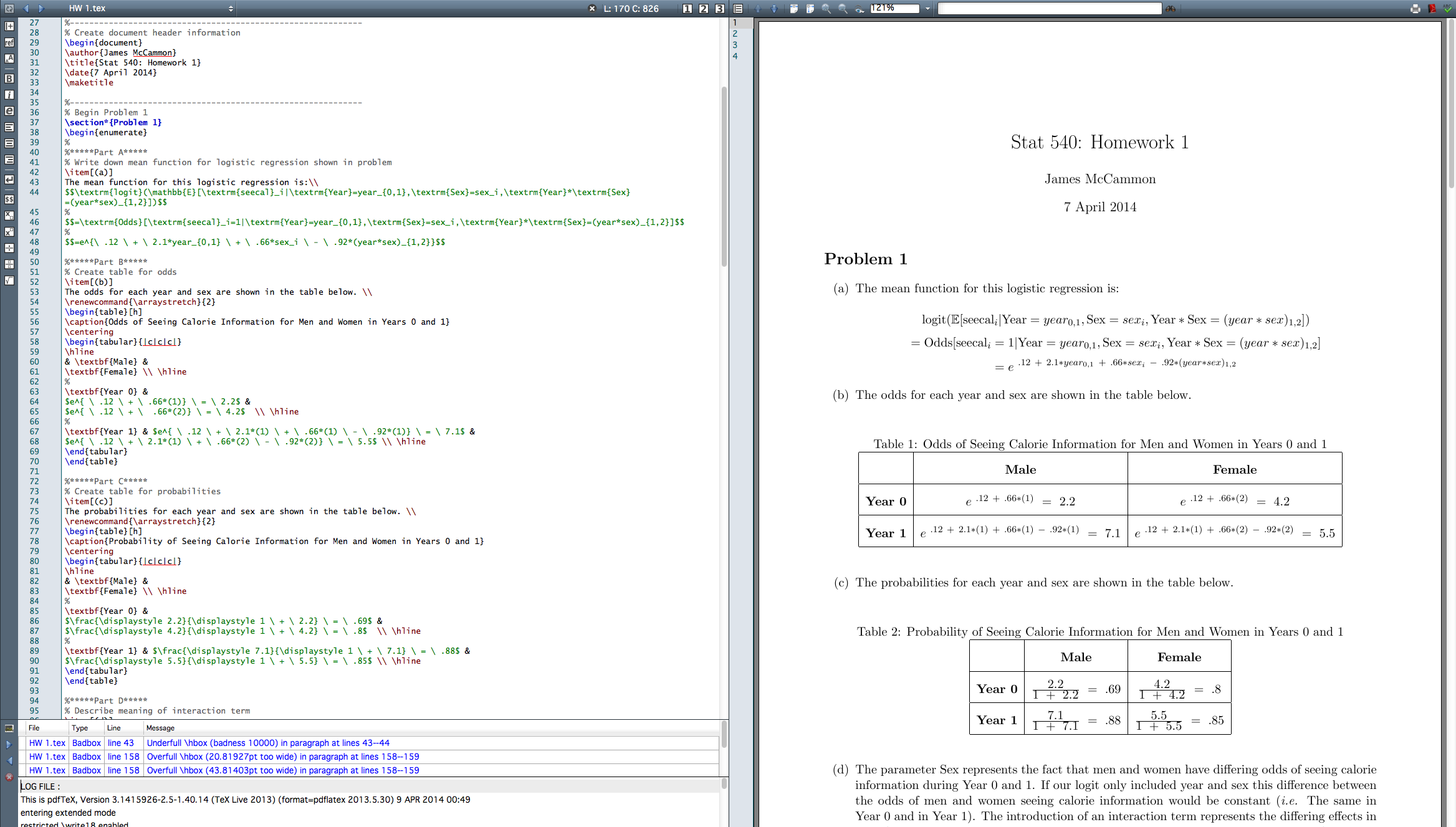The image size is (1456, 827).
Task: Open the text size icon menu
Action: coord(9,59)
